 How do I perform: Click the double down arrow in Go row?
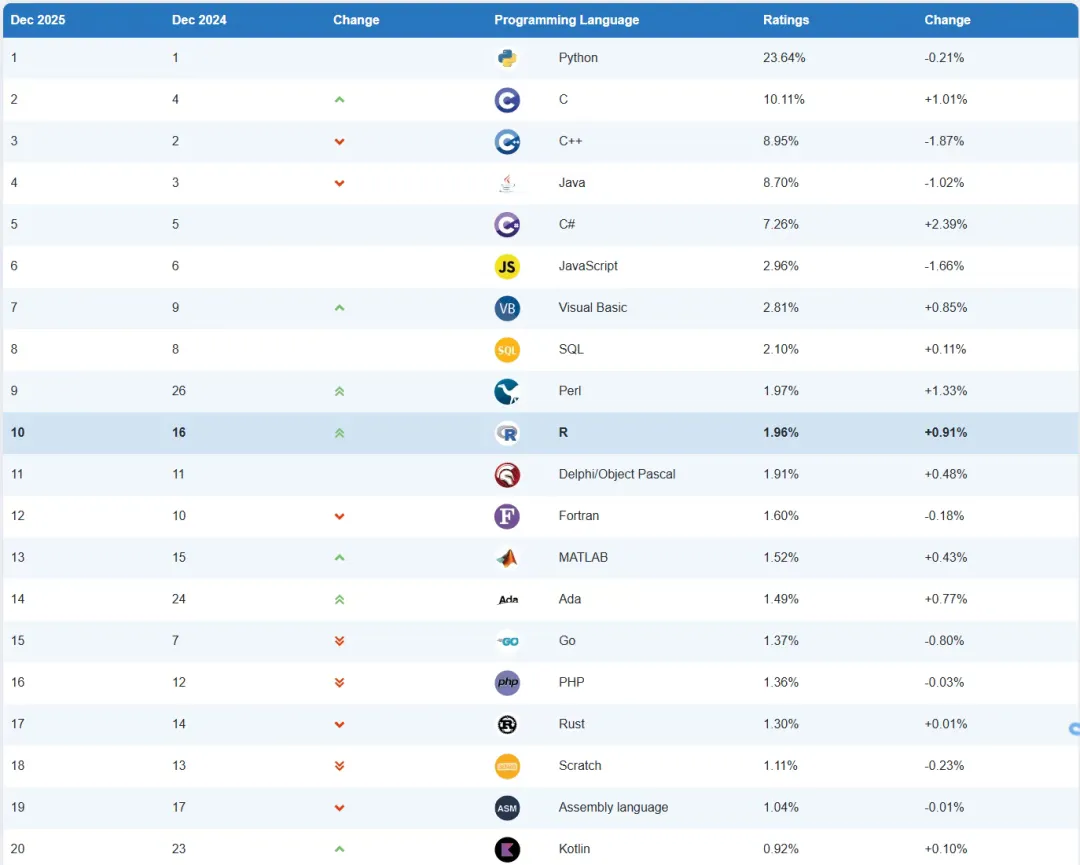pos(339,641)
